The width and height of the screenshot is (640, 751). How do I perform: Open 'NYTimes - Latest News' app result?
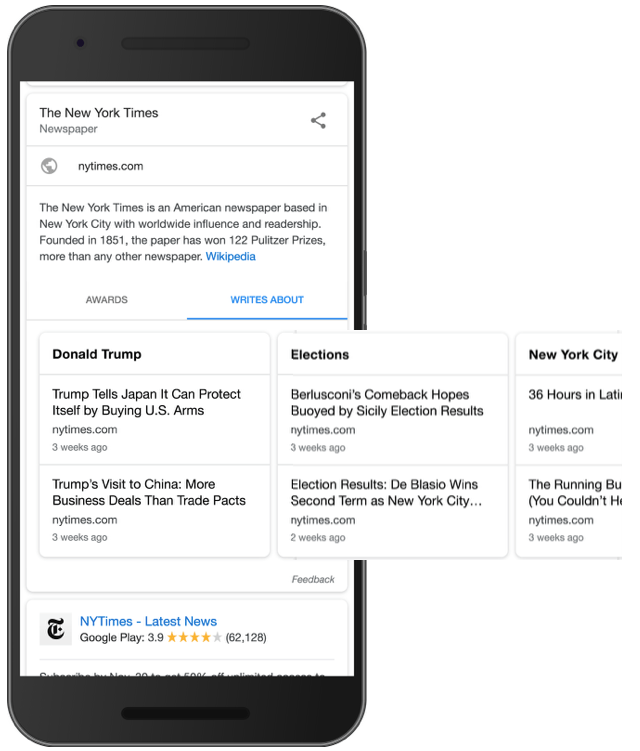[x=148, y=621]
